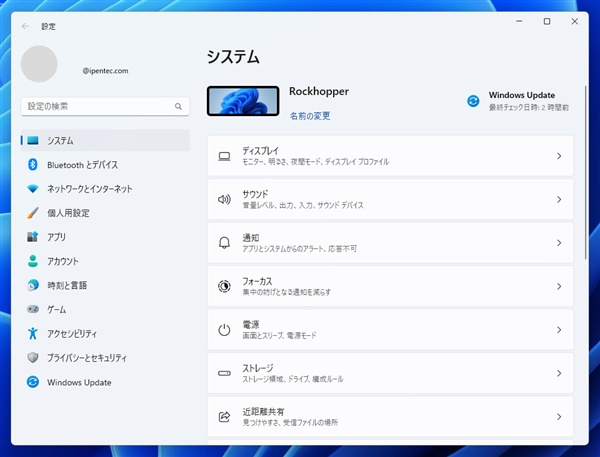The height and width of the screenshot is (457, 600).
Task: Click the Storage drive icon
Action: pos(224,373)
